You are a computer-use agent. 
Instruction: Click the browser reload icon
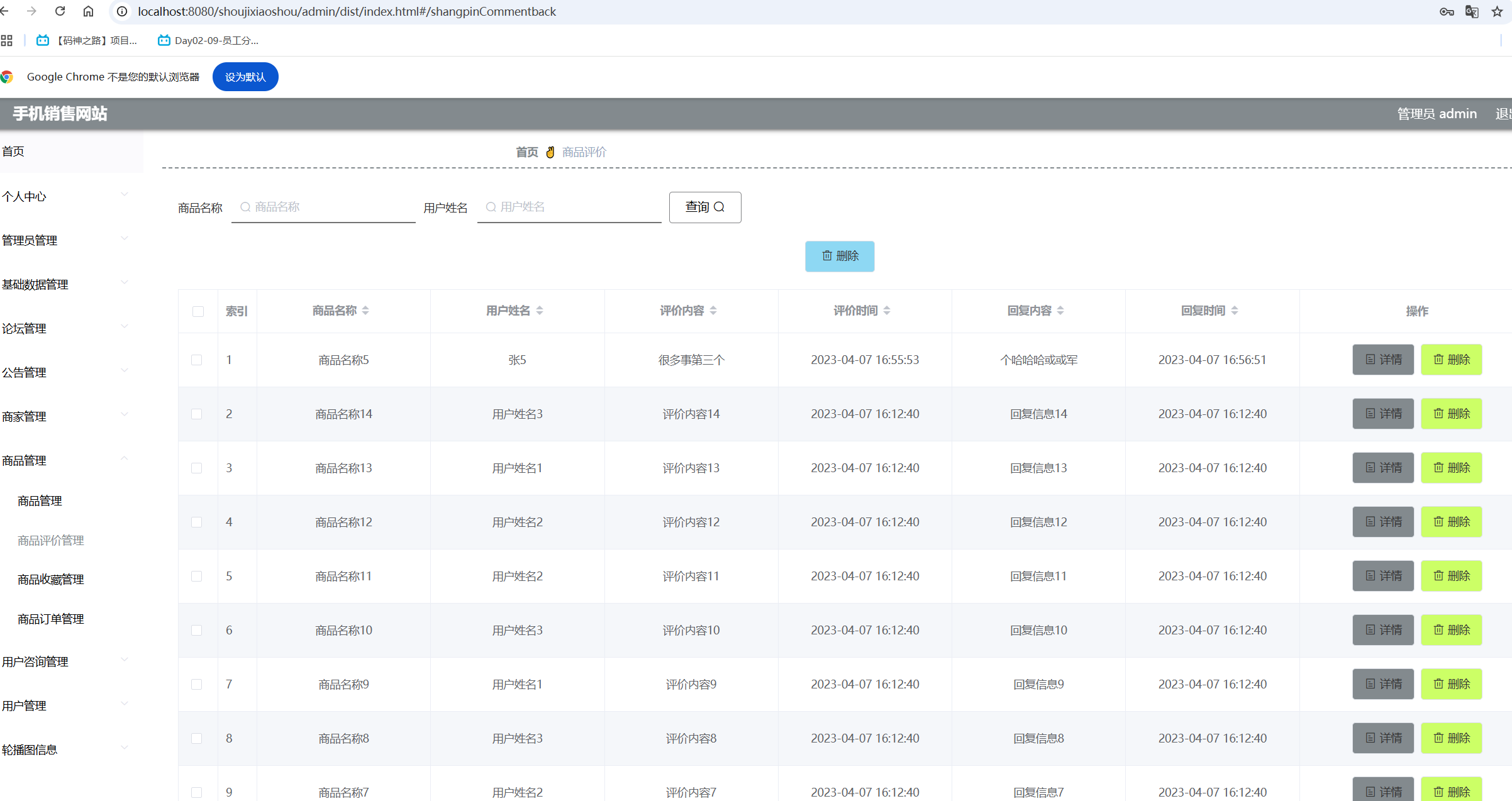coord(60,11)
